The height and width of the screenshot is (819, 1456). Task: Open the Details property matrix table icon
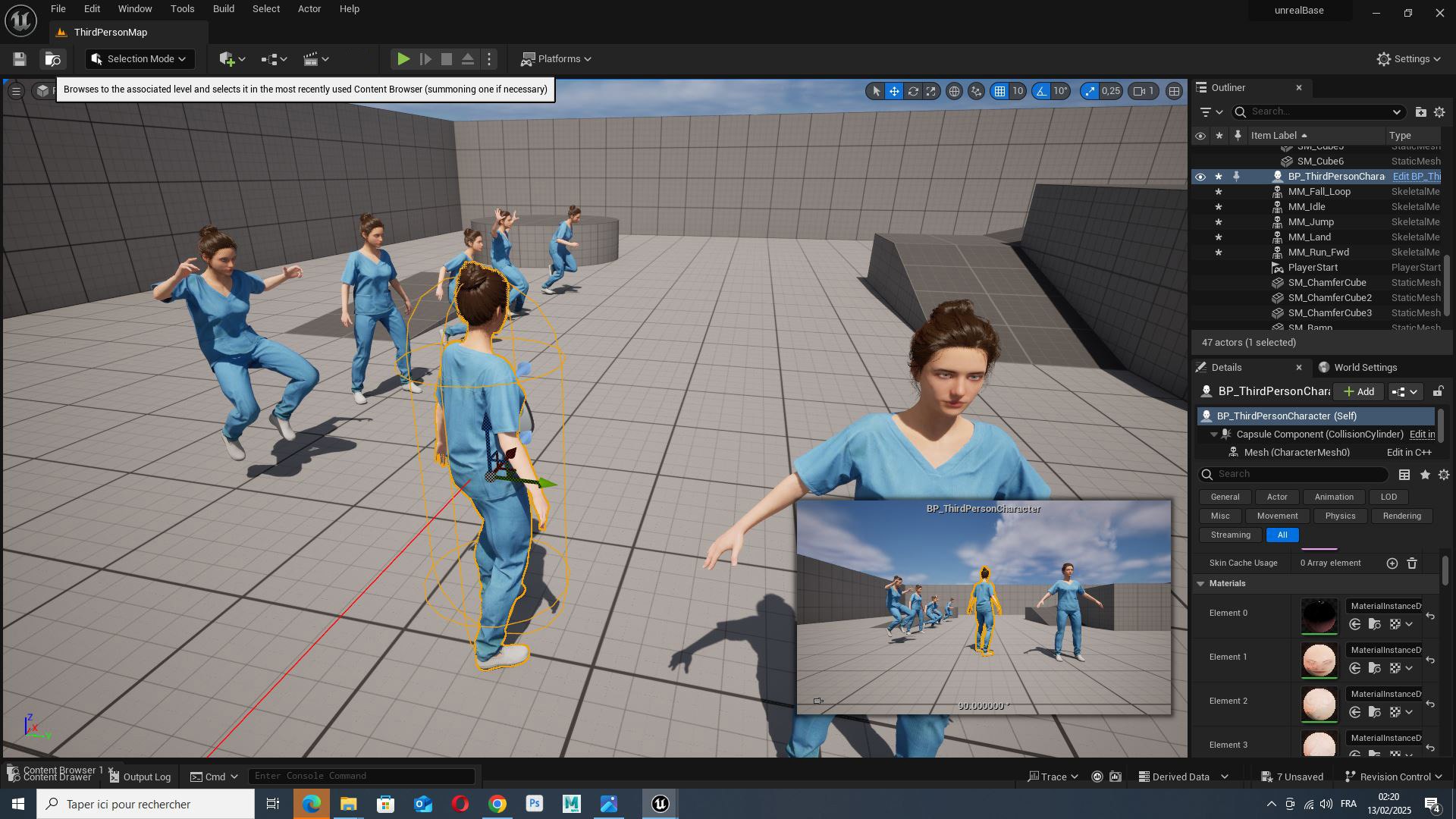point(1404,475)
